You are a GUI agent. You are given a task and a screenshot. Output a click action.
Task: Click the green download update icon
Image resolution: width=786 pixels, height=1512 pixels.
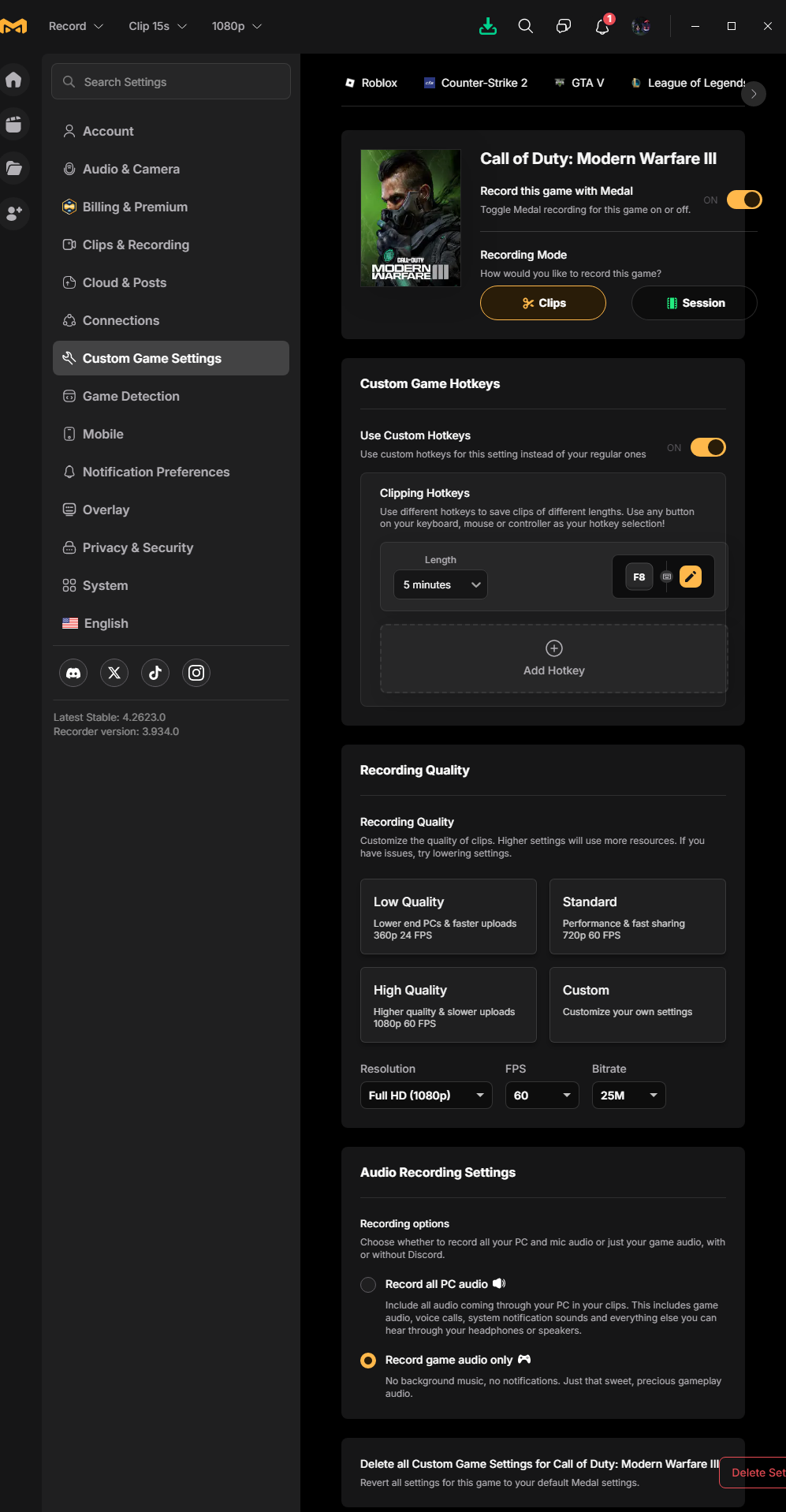[488, 26]
